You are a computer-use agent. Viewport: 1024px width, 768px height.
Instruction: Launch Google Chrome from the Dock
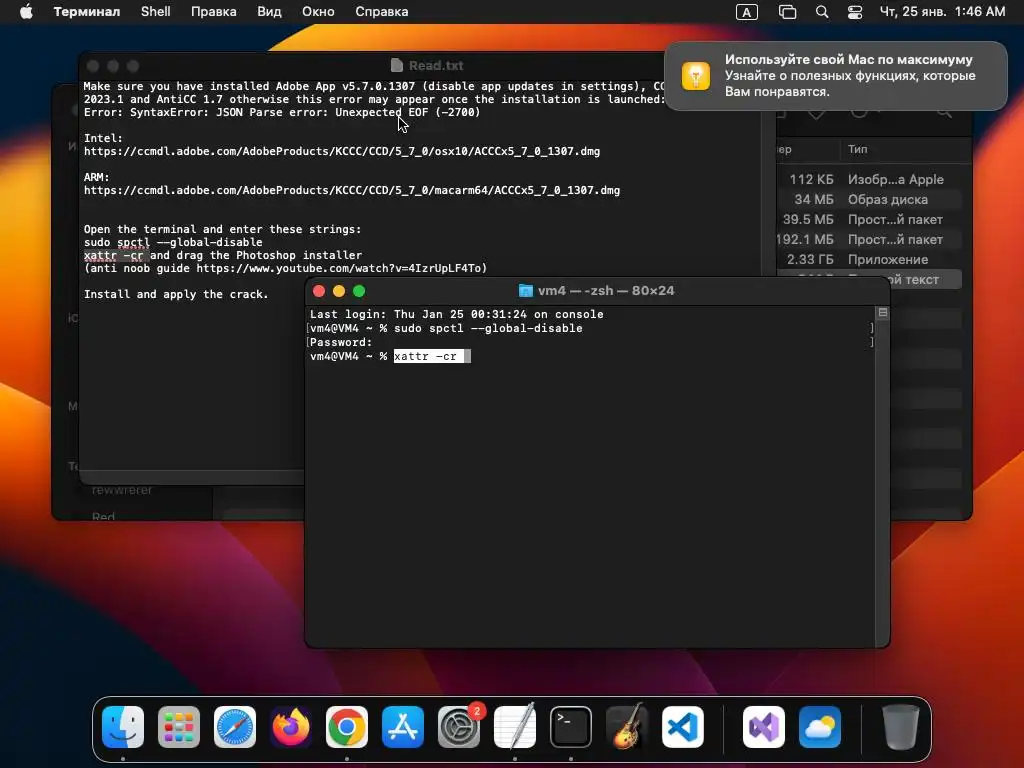[347, 727]
